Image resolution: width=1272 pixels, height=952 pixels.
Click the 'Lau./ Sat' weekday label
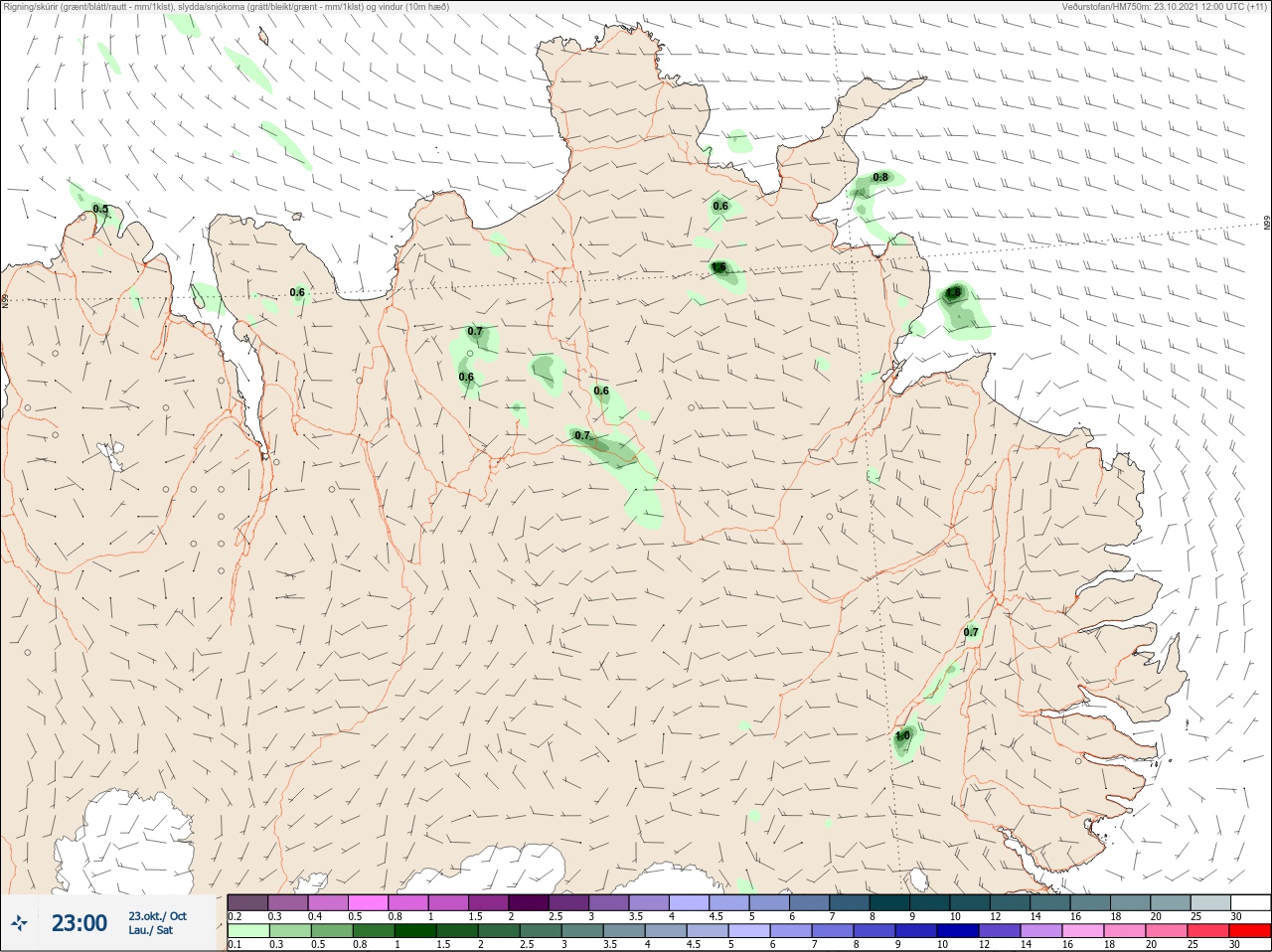(x=151, y=930)
